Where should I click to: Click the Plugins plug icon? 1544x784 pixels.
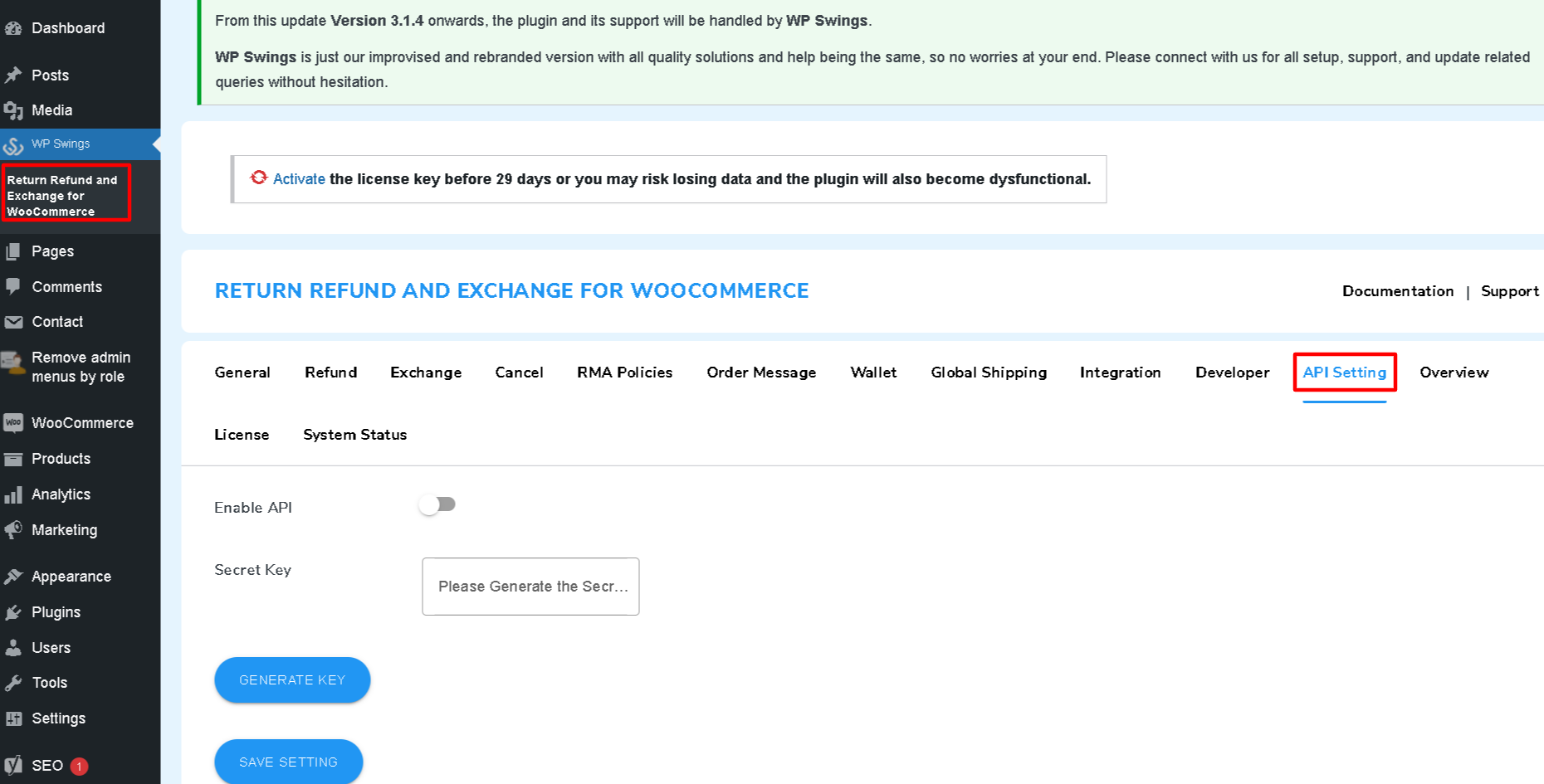point(13,612)
